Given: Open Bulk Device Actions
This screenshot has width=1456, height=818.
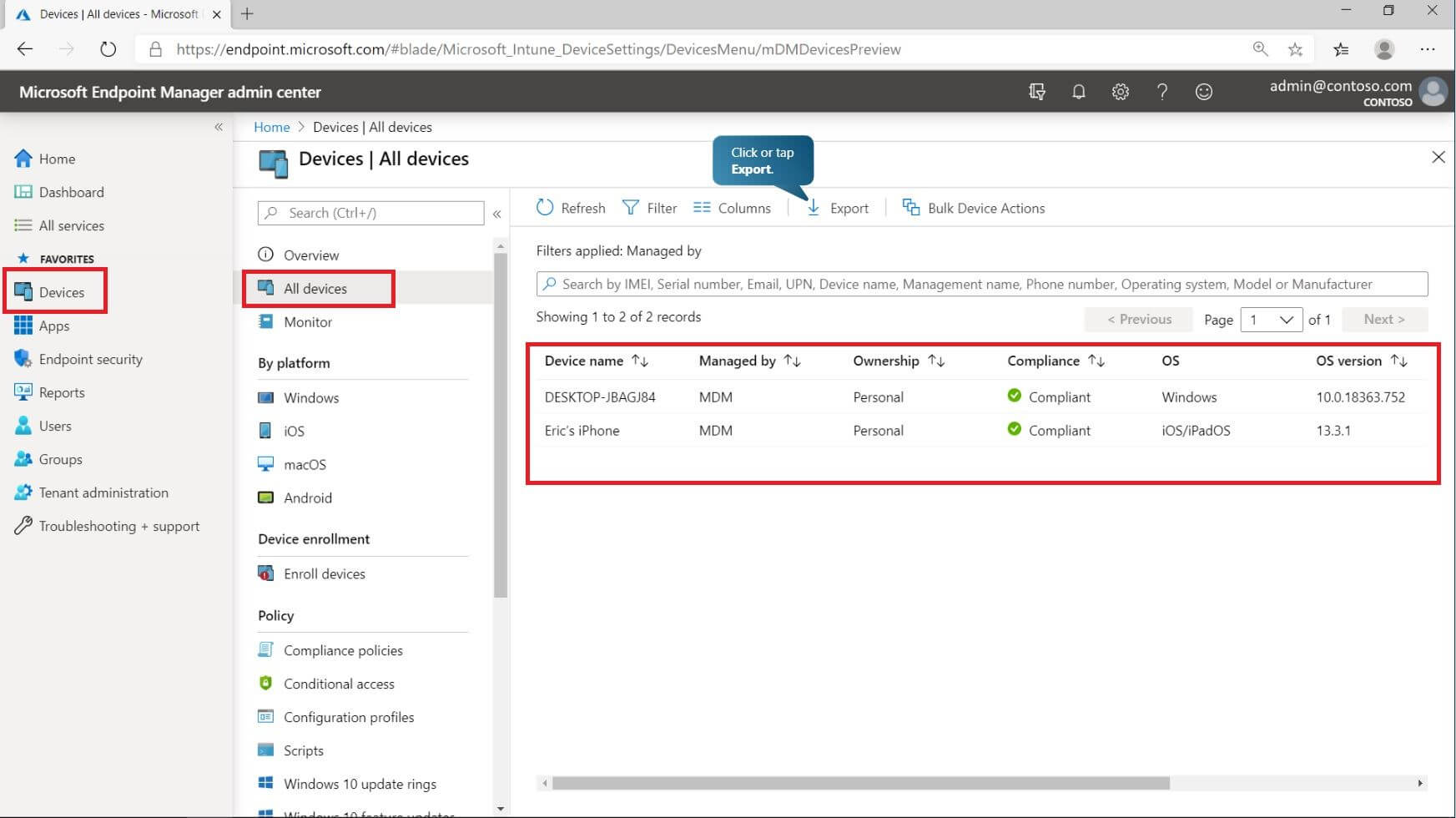Looking at the screenshot, I should coord(974,208).
